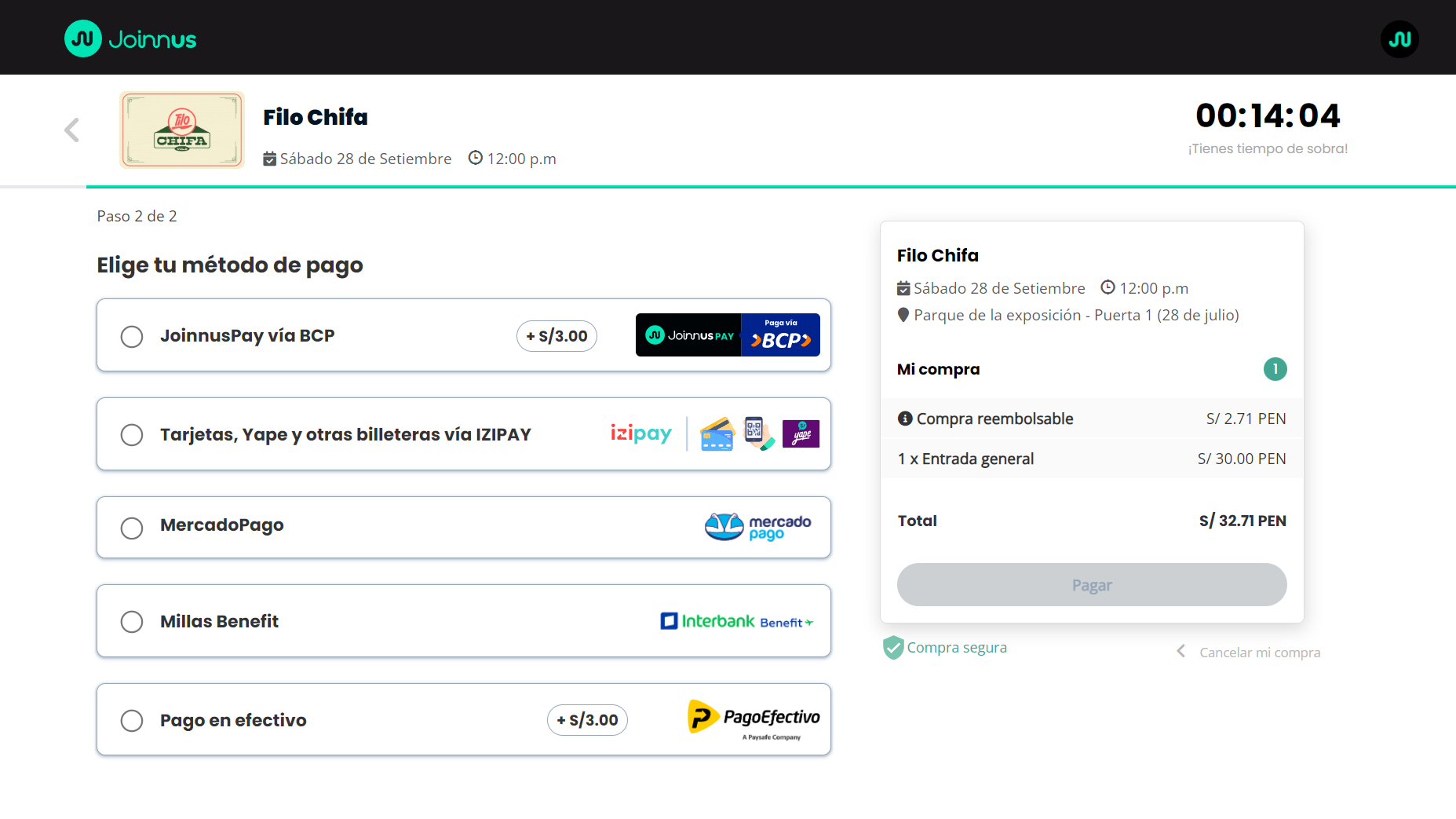The width and height of the screenshot is (1456, 819).
Task: Choose Pago en efectivo radio option
Action: 132,721
